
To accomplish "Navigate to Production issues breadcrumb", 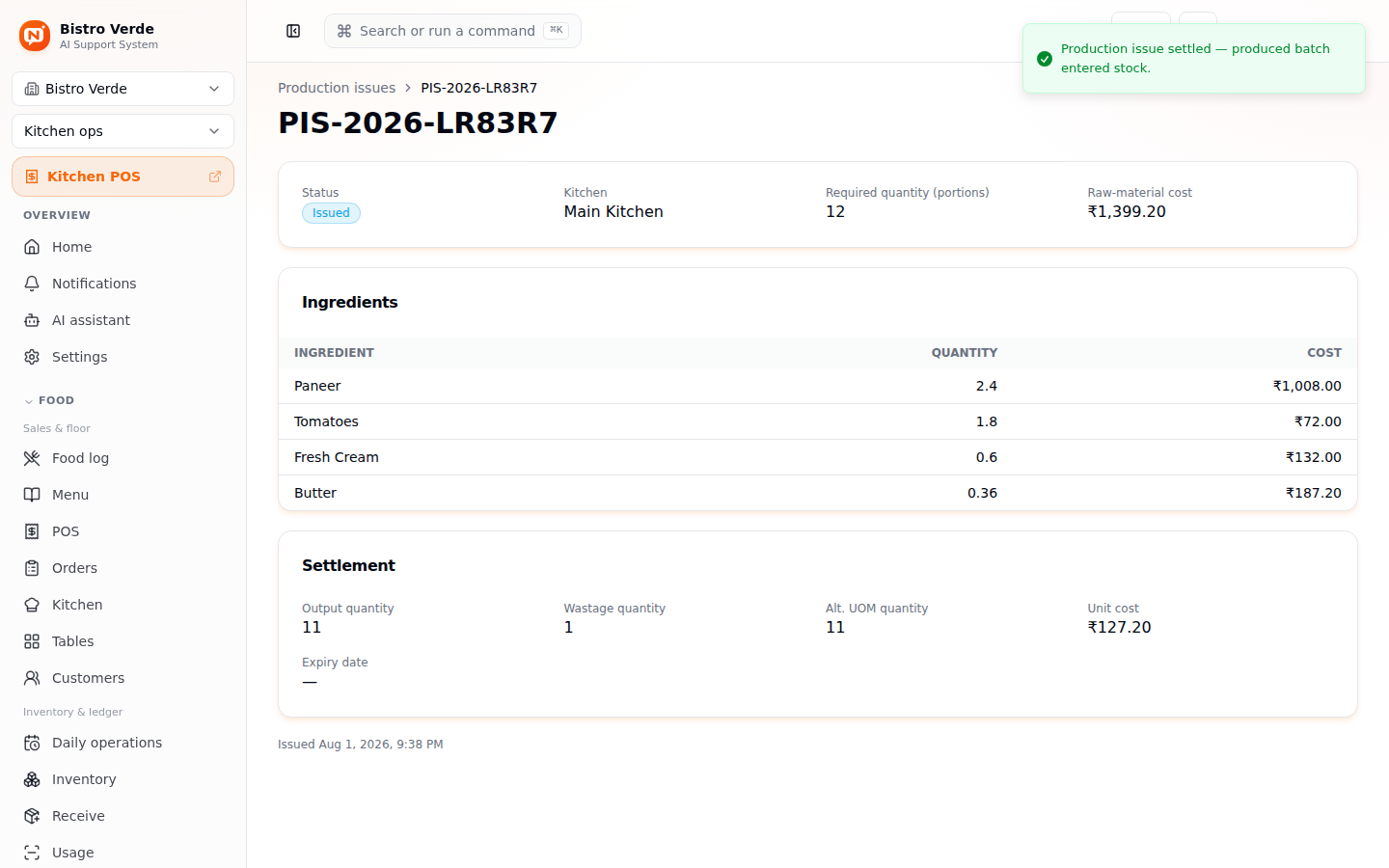I will point(337,88).
